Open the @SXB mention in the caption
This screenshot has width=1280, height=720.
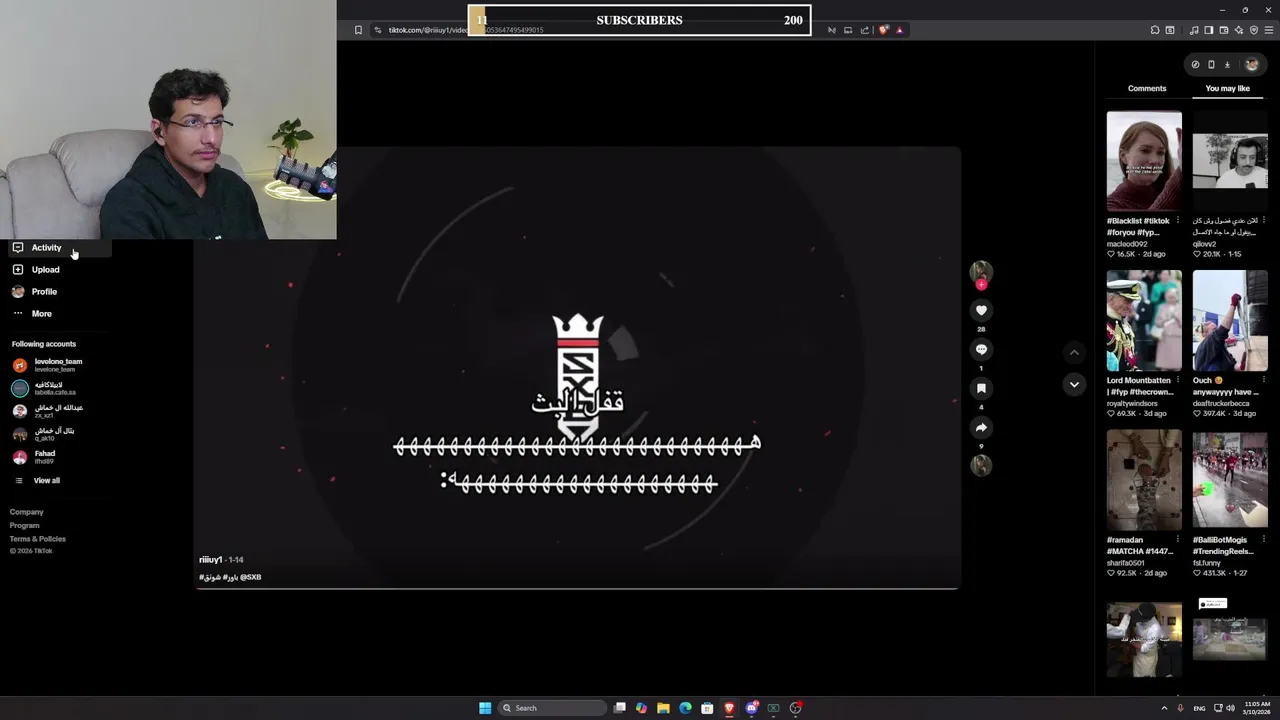tap(251, 577)
